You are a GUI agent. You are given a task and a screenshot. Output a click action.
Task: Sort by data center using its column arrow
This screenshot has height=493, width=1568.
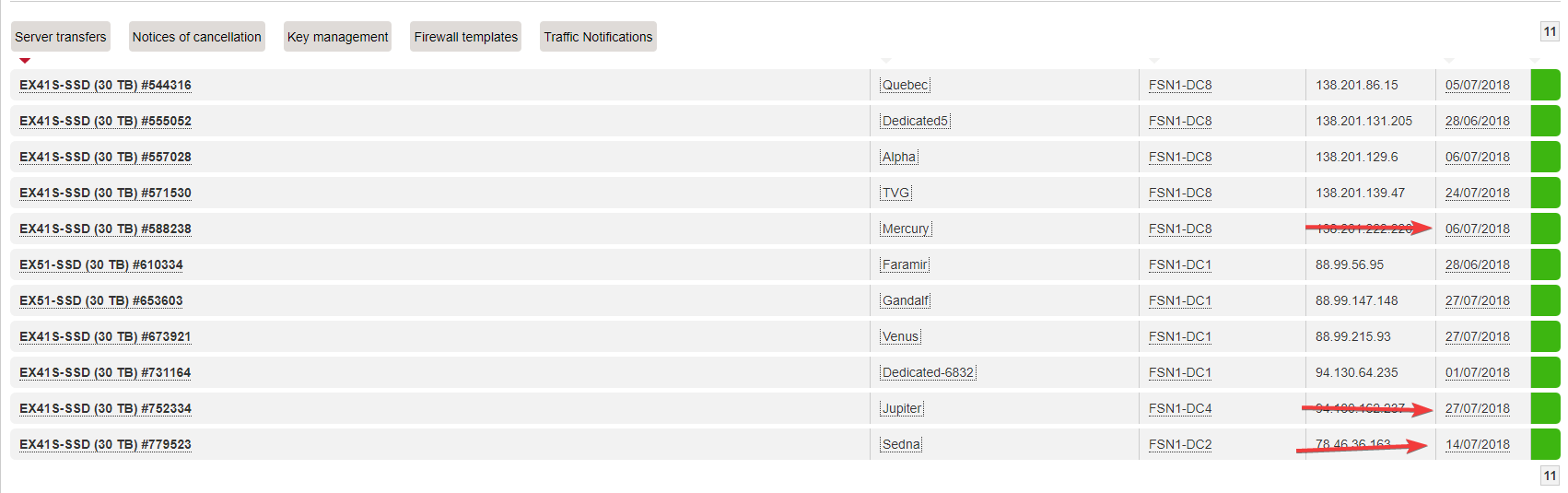coord(1154,61)
